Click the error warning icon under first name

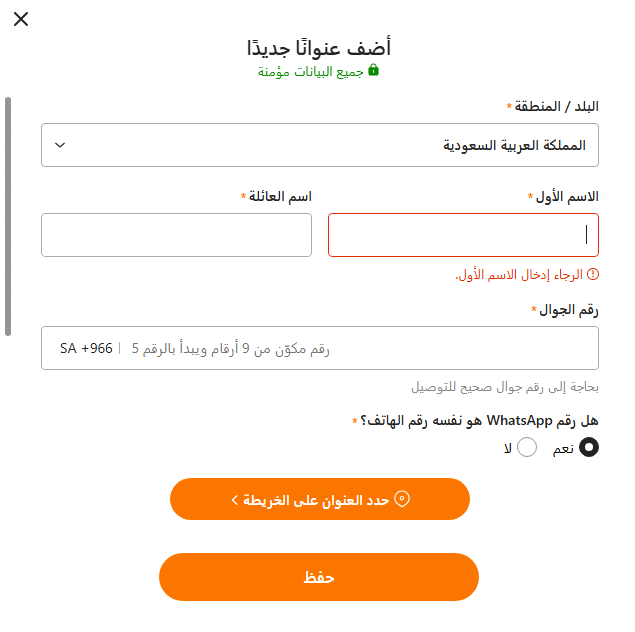(x=592, y=274)
